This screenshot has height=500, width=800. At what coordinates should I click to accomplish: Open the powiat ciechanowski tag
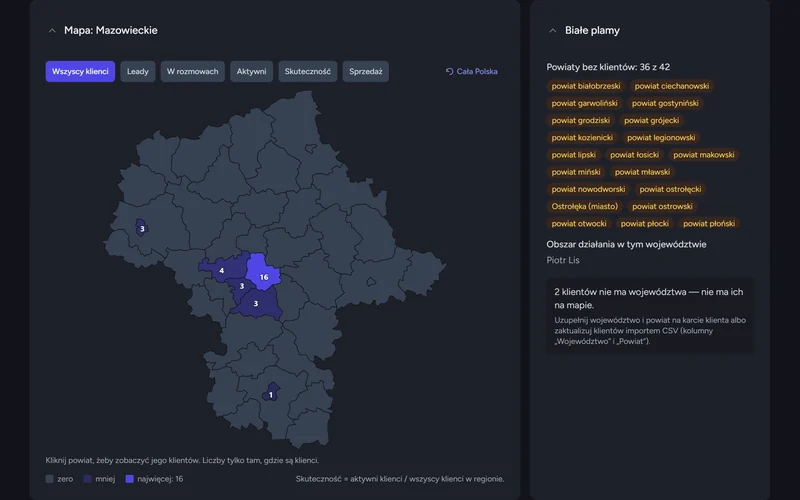pyautogui.click(x=672, y=86)
